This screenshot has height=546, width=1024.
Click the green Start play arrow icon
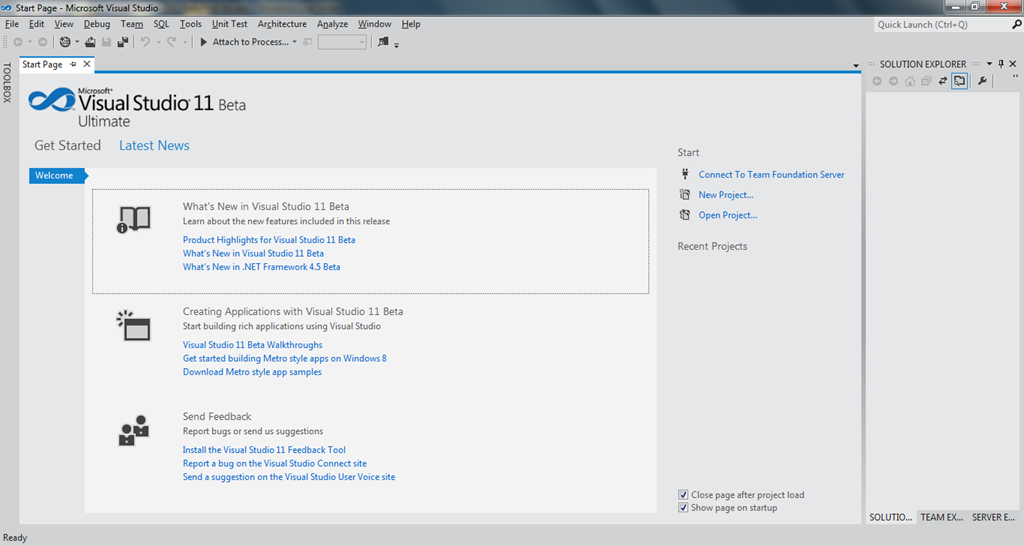tap(204, 42)
